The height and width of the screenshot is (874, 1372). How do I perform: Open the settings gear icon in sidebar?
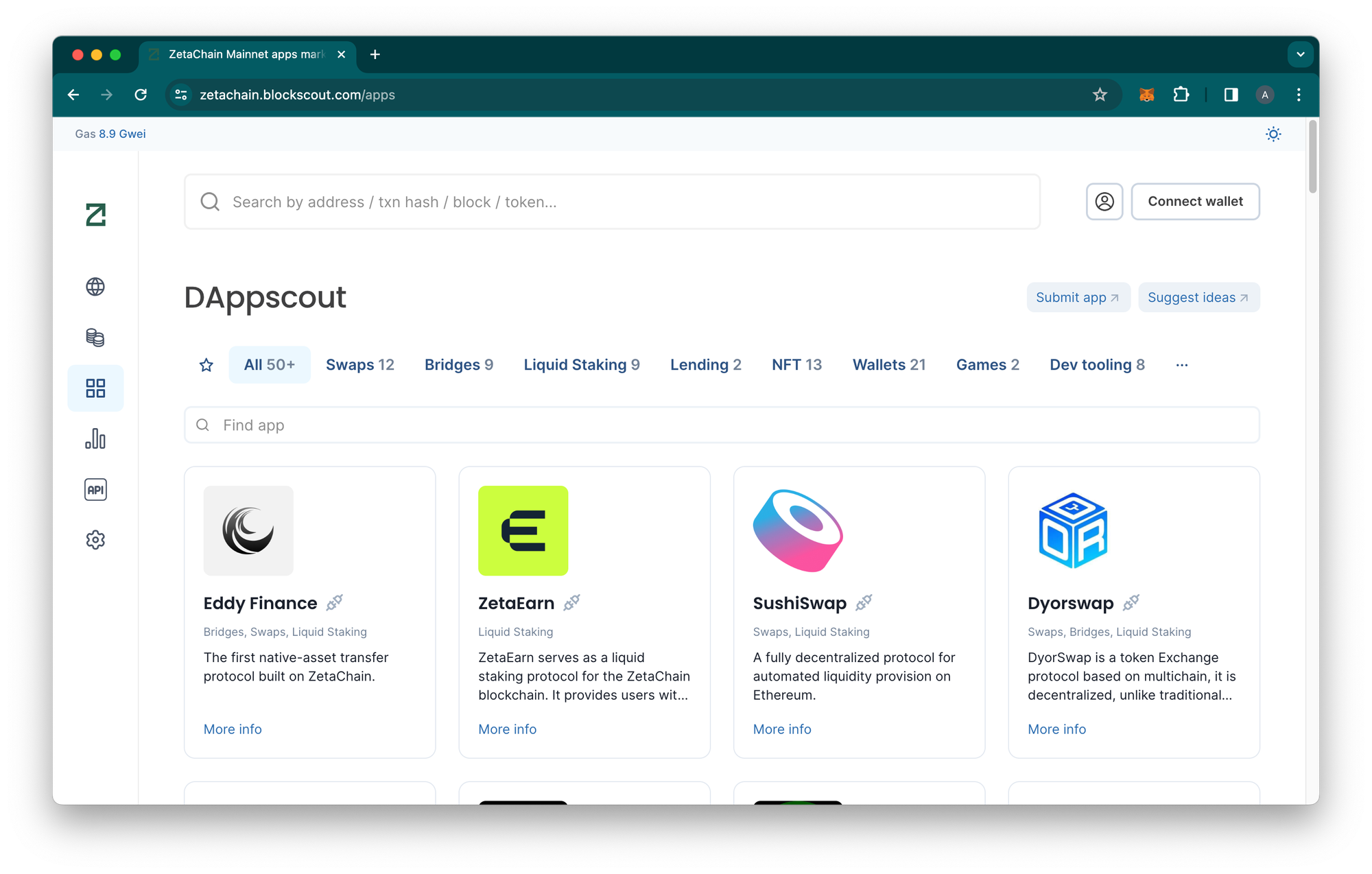coord(95,540)
